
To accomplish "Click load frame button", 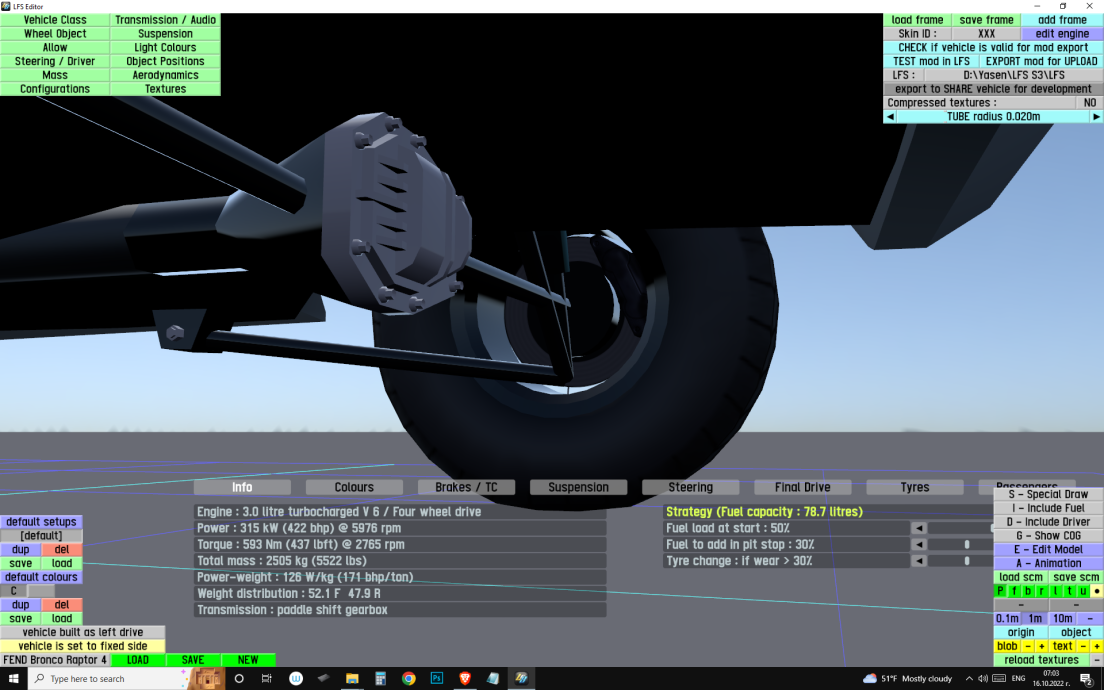I will (x=917, y=20).
